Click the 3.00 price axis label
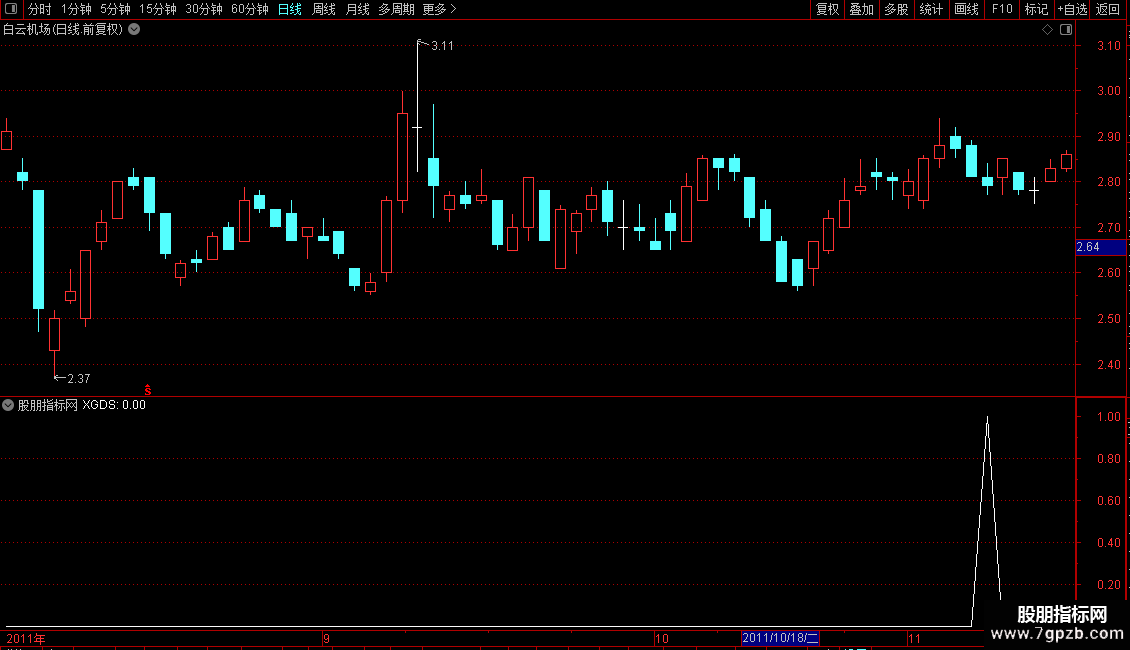Screen dimensions: 1130x650 [1108, 91]
